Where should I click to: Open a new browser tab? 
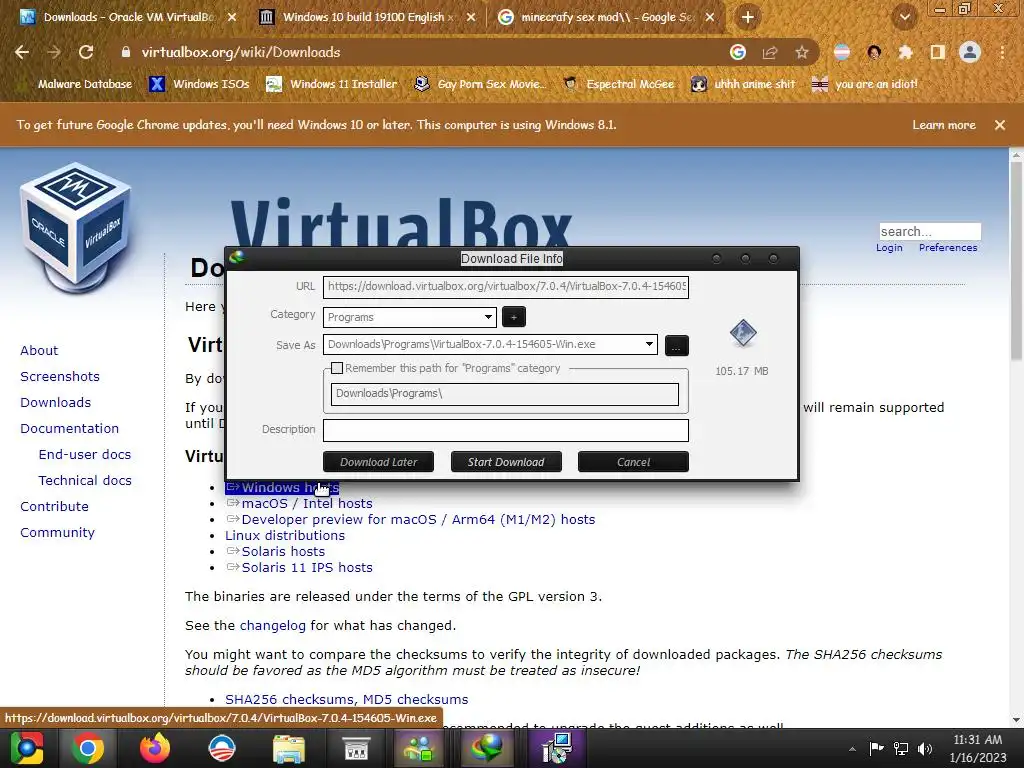click(x=748, y=18)
